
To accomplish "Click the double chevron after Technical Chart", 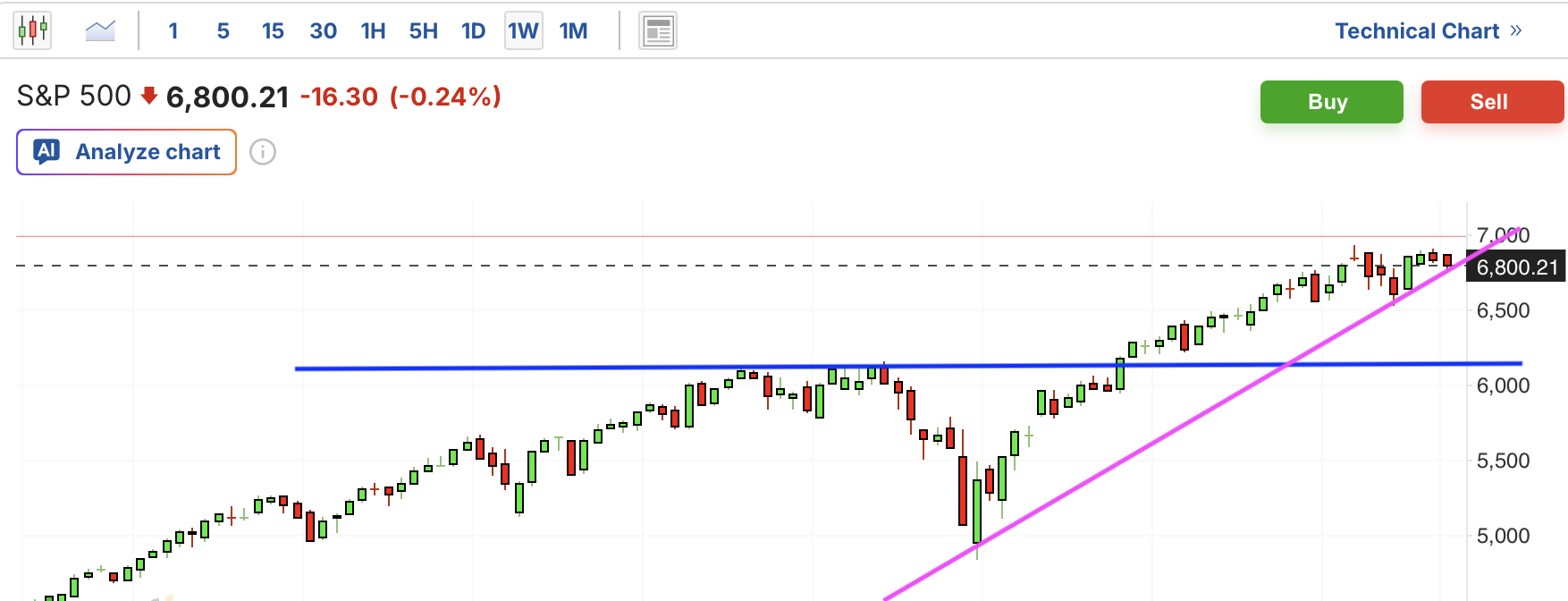I will [1516, 30].
